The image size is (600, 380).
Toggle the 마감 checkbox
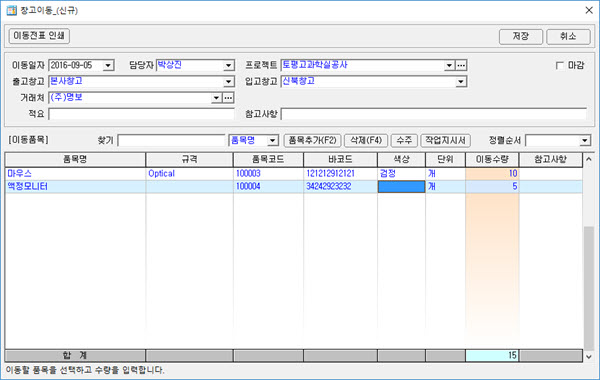coord(560,65)
